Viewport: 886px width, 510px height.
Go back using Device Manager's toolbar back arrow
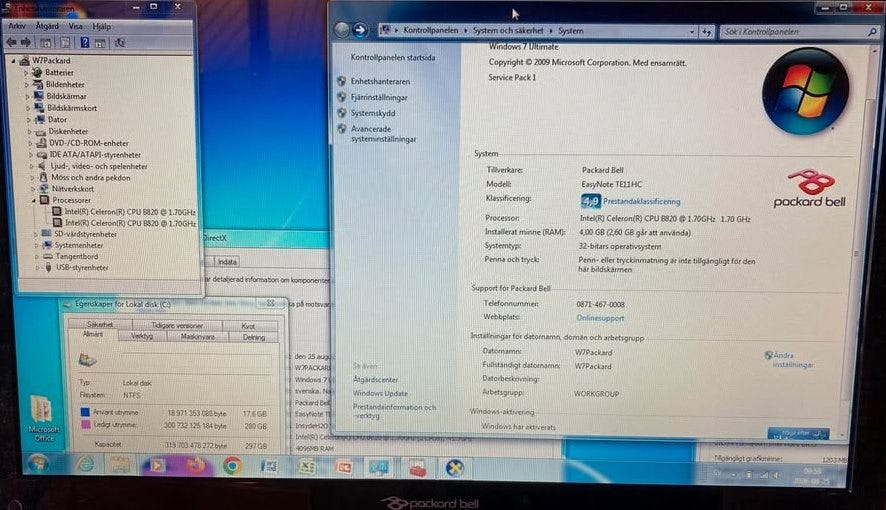pos(11,42)
